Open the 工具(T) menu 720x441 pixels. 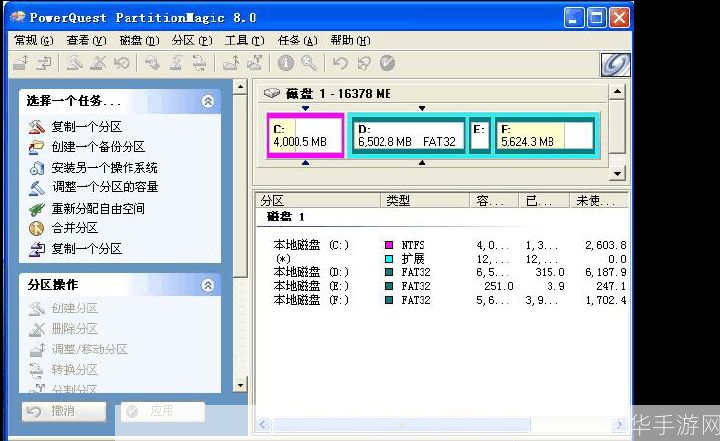pos(244,40)
